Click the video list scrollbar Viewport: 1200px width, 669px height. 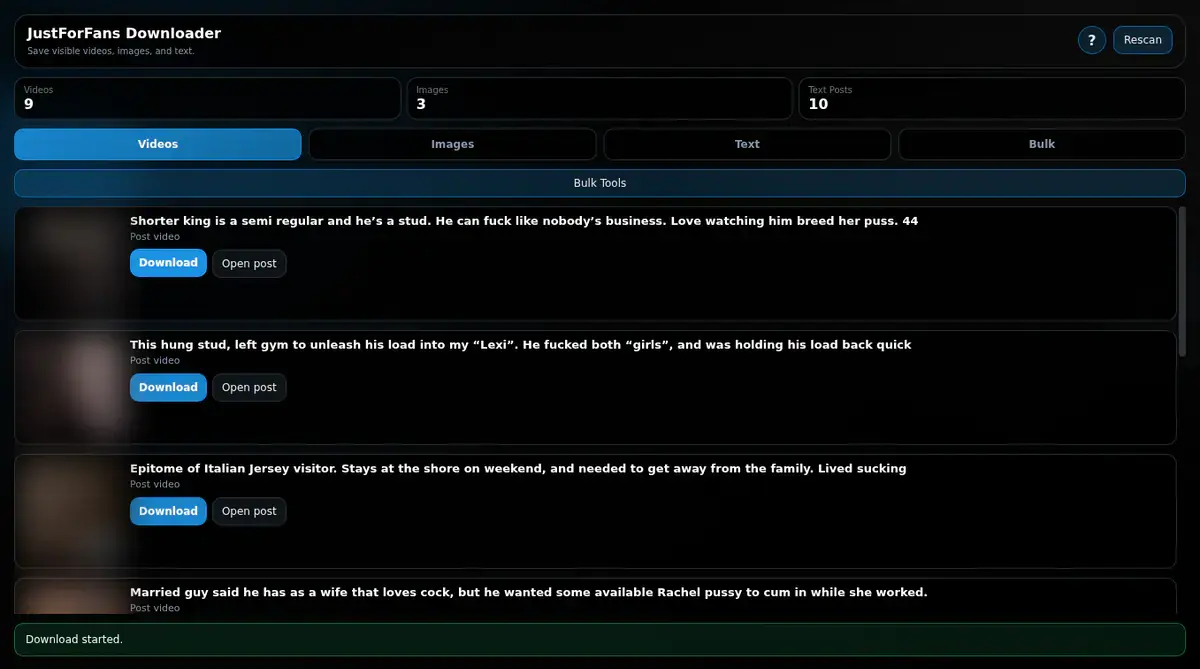point(1182,280)
